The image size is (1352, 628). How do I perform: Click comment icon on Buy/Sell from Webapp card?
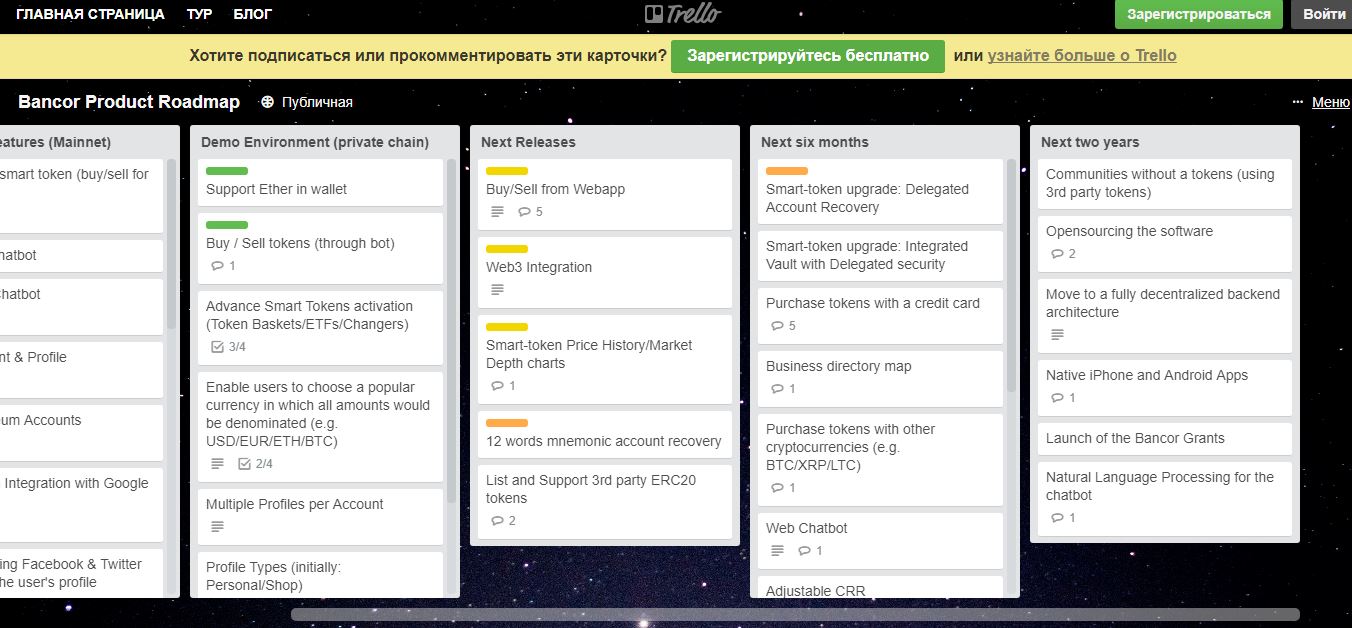pos(524,212)
